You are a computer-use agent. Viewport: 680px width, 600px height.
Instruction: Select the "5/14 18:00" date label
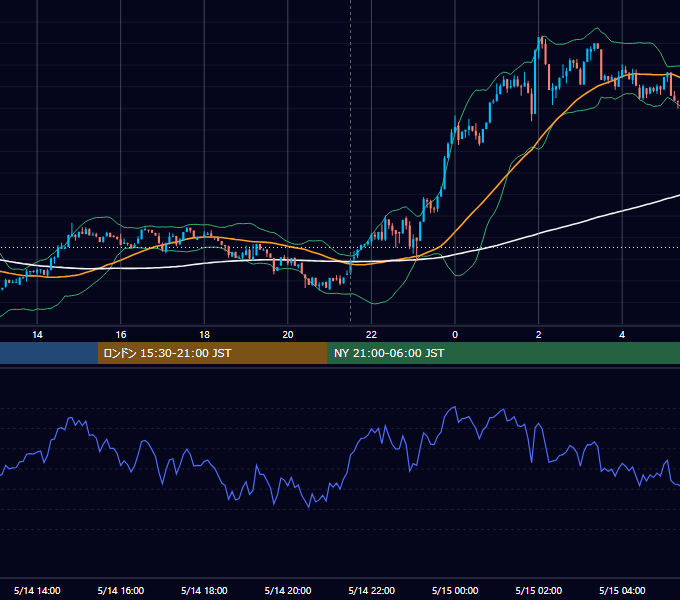pyautogui.click(x=204, y=590)
